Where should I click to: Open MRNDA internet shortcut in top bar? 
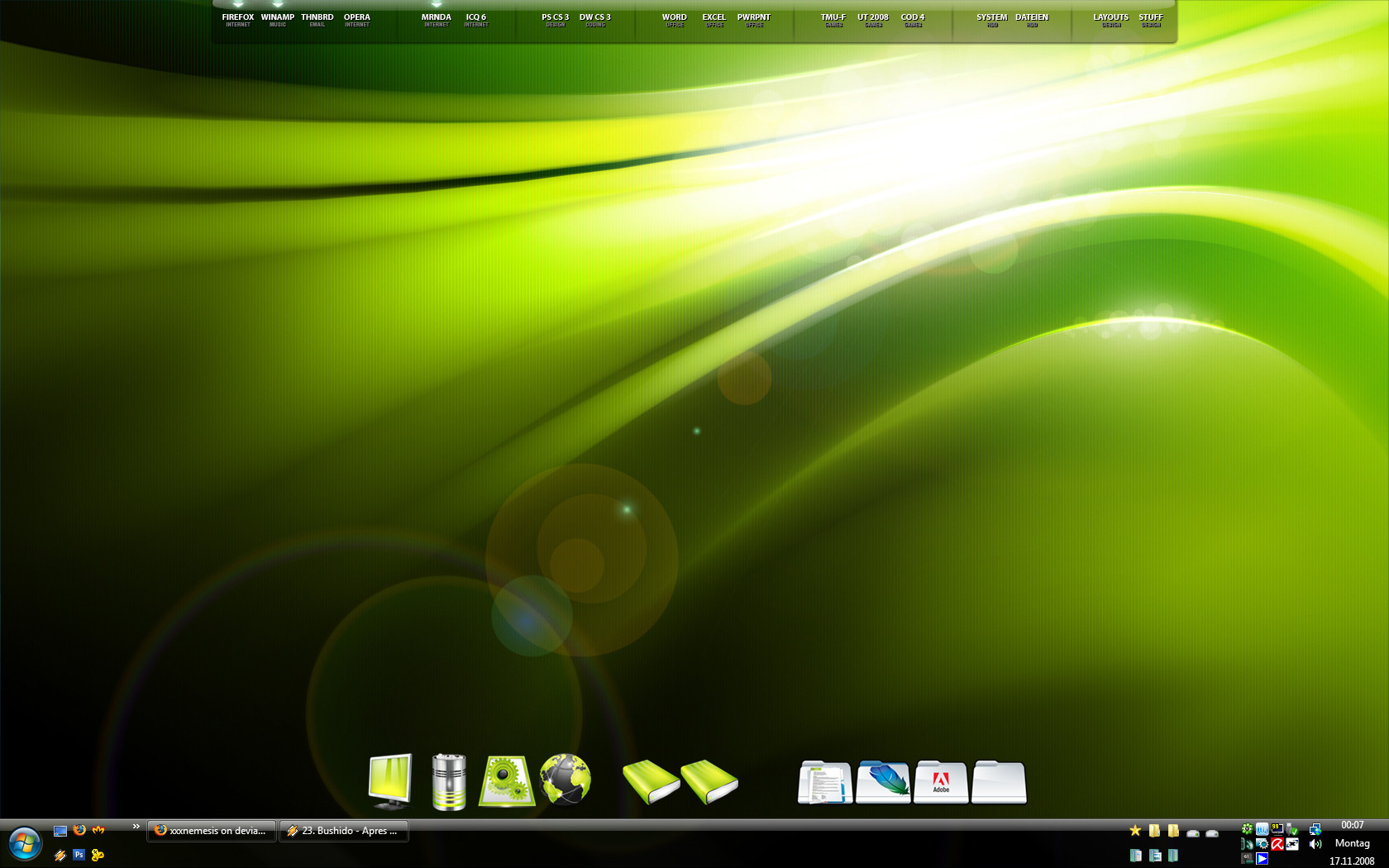click(437, 20)
